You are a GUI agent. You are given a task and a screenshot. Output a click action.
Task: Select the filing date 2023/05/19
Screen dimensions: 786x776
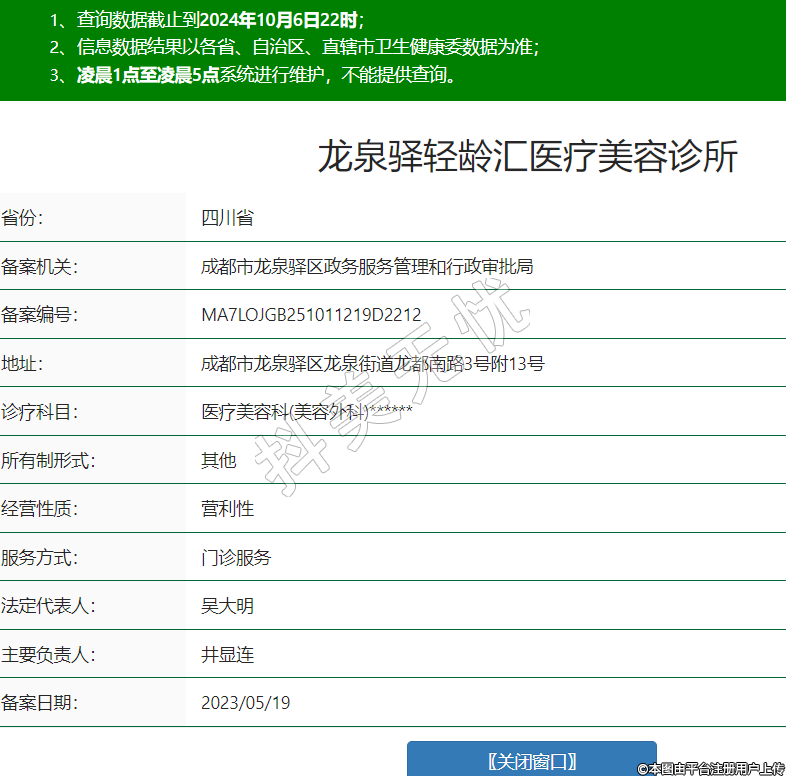tap(245, 703)
